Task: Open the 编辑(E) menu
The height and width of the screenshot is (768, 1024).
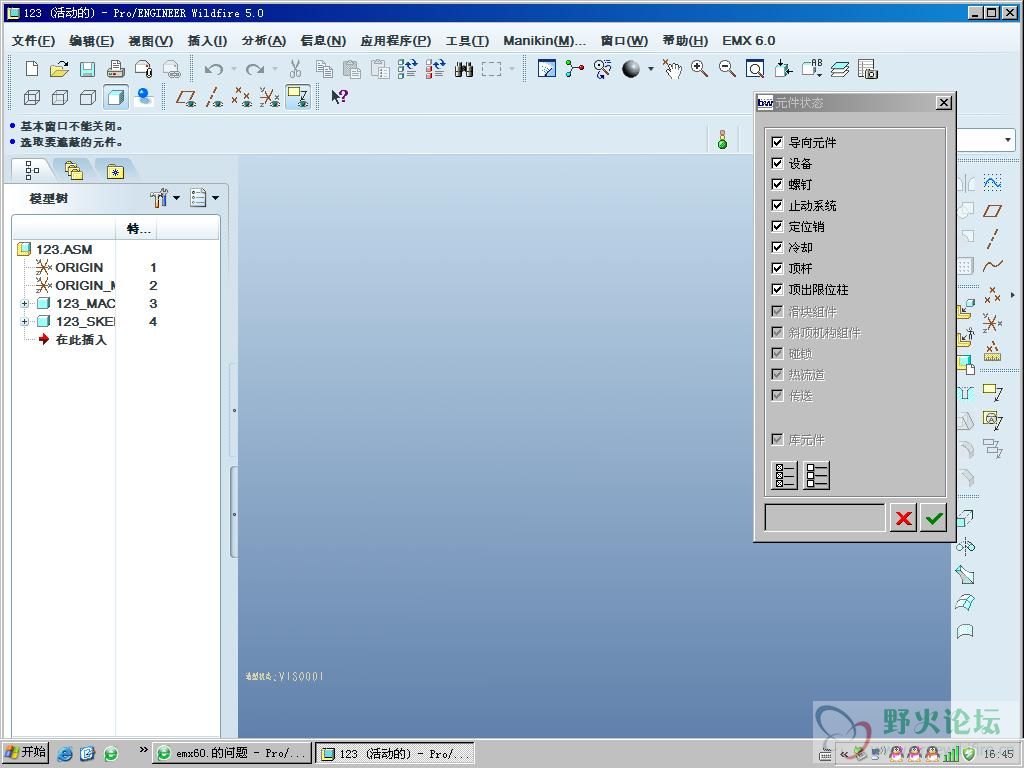Action: point(91,40)
